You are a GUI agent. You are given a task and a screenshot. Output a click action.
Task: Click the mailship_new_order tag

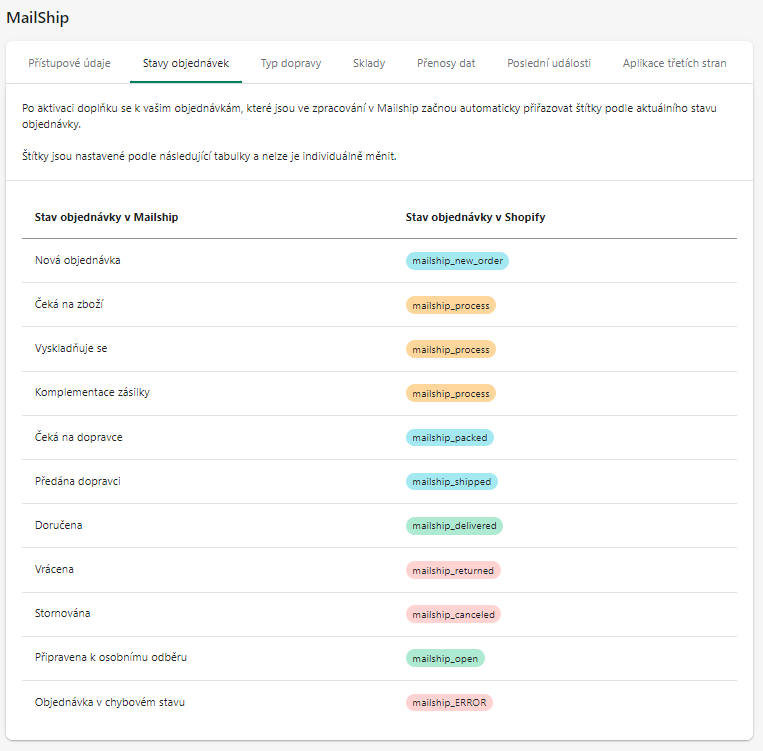point(457,261)
